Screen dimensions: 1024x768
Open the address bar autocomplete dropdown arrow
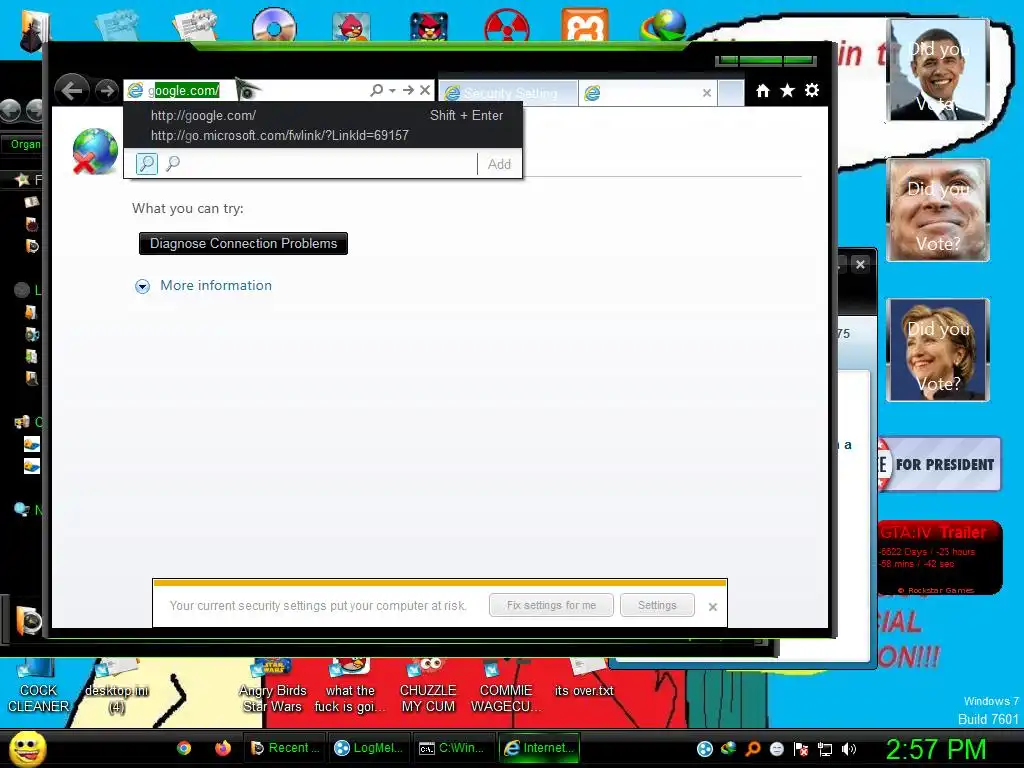click(x=392, y=91)
